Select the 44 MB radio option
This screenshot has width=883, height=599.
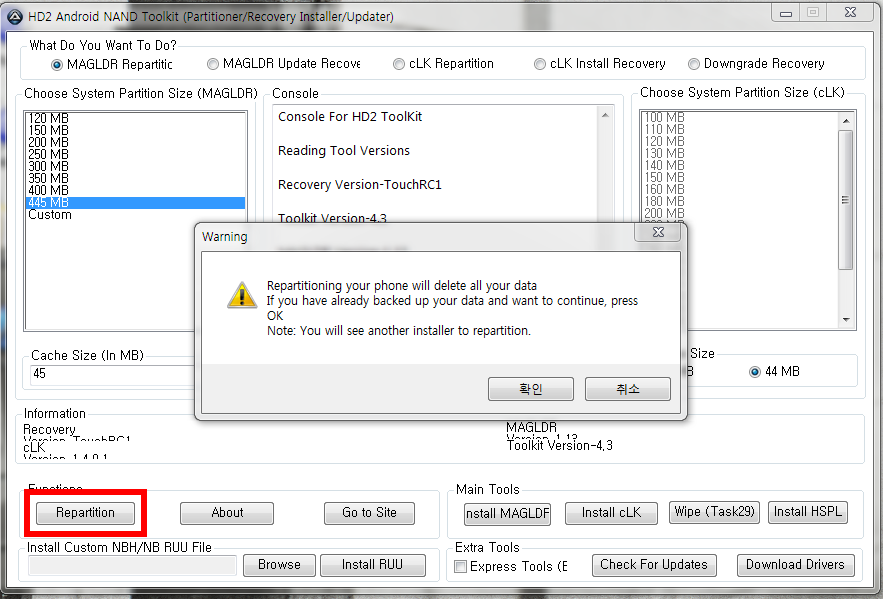755,372
